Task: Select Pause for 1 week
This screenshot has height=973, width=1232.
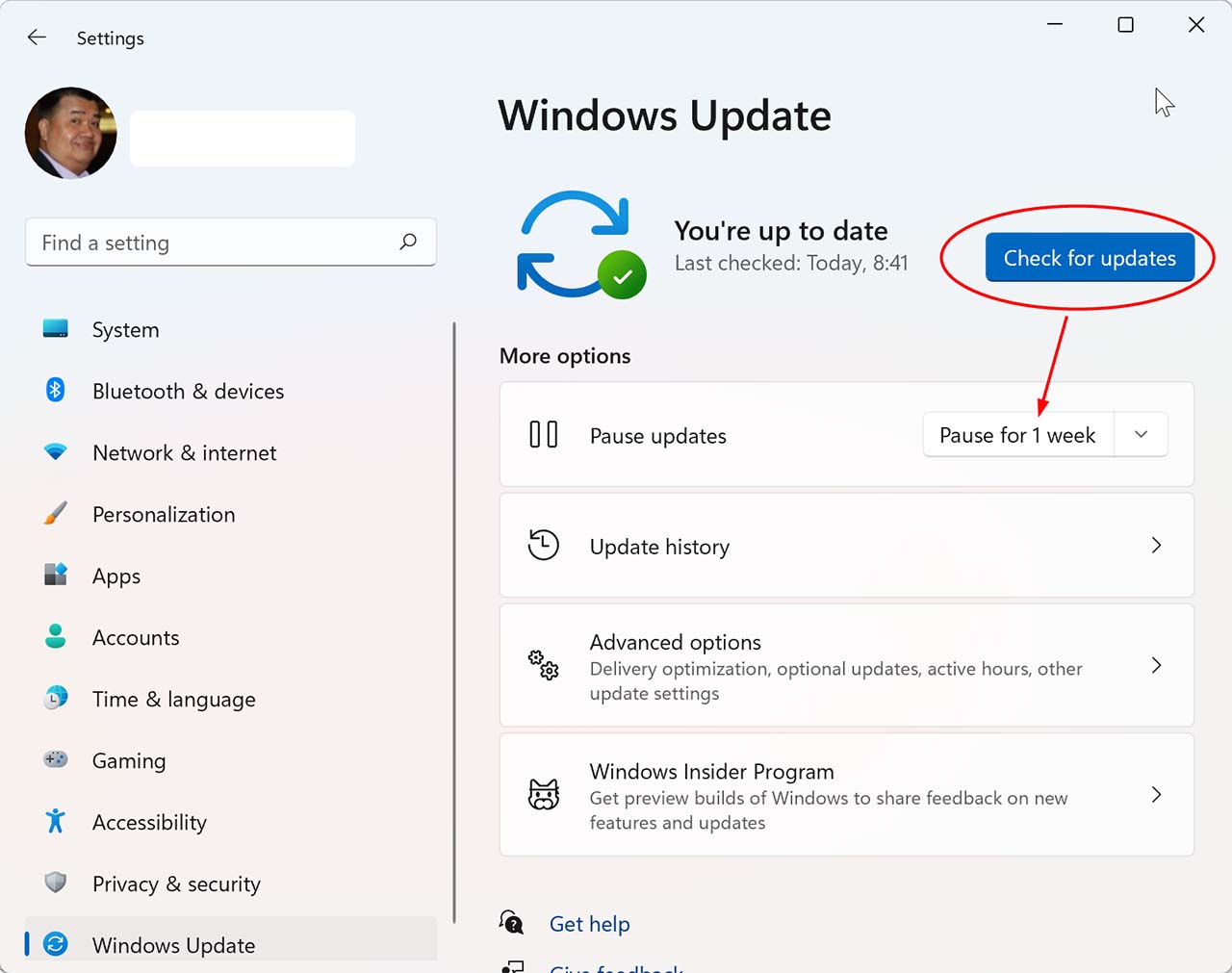Action: point(1017,434)
